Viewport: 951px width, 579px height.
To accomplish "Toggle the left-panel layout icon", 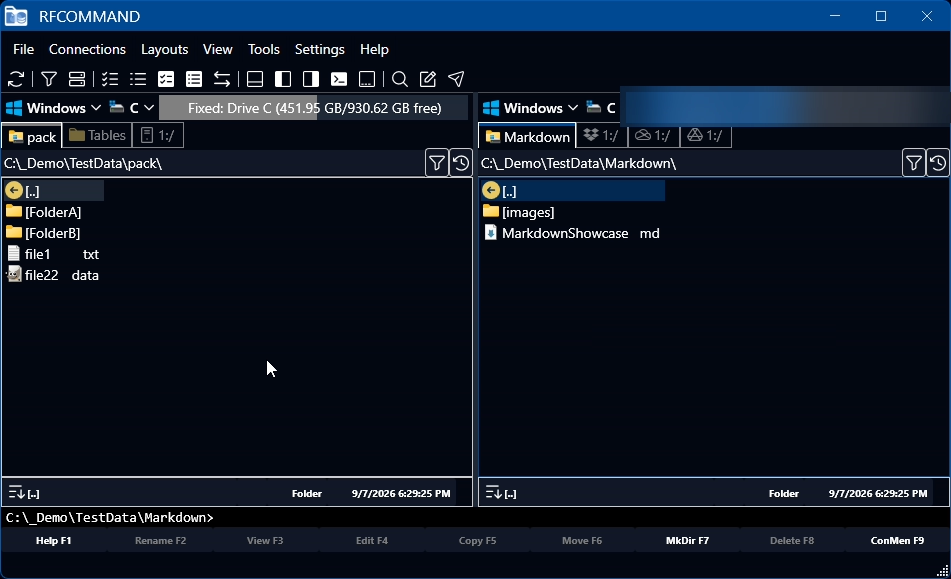I will [x=283, y=79].
